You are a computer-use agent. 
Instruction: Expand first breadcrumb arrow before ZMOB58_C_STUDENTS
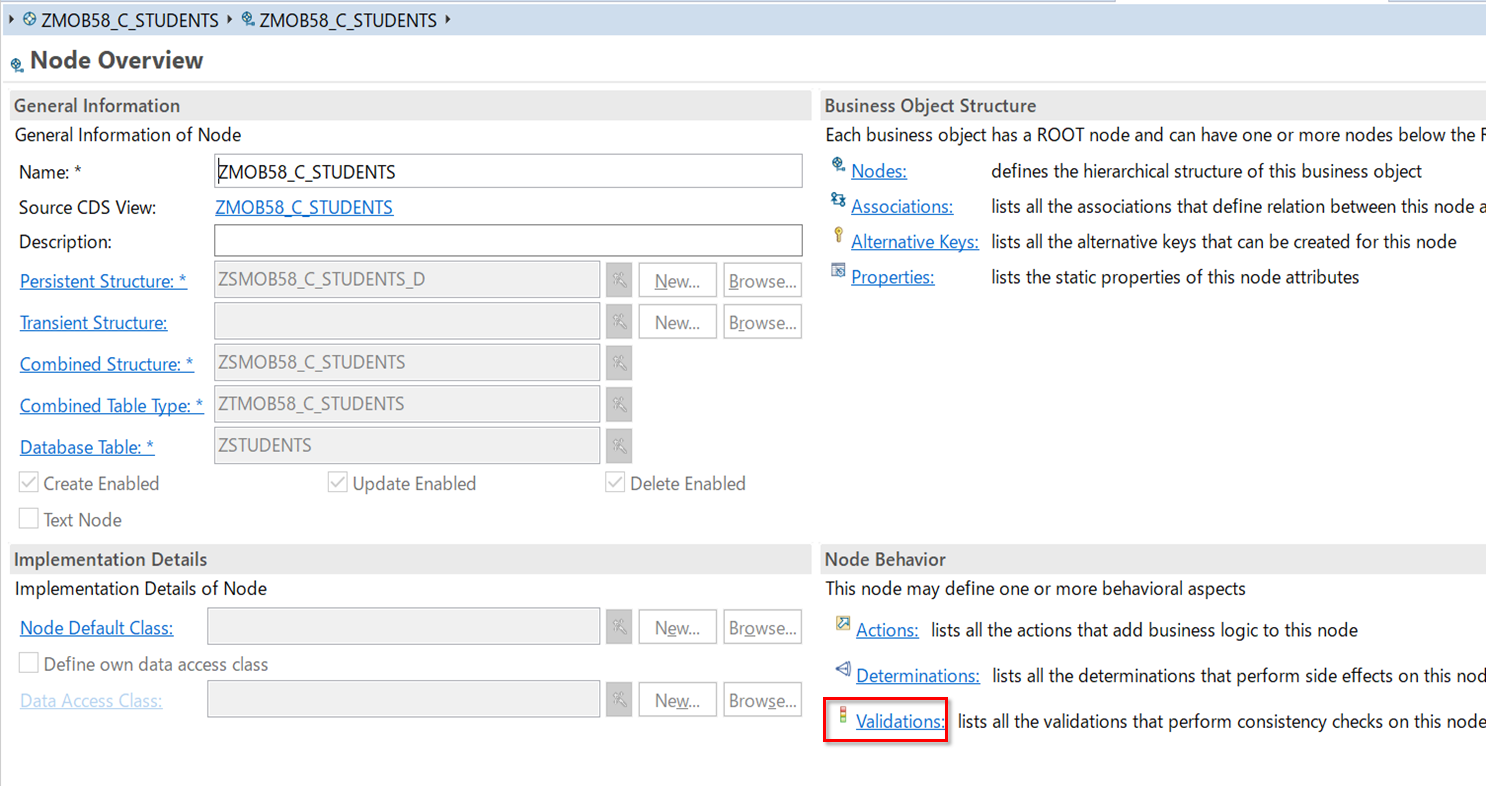pos(11,19)
